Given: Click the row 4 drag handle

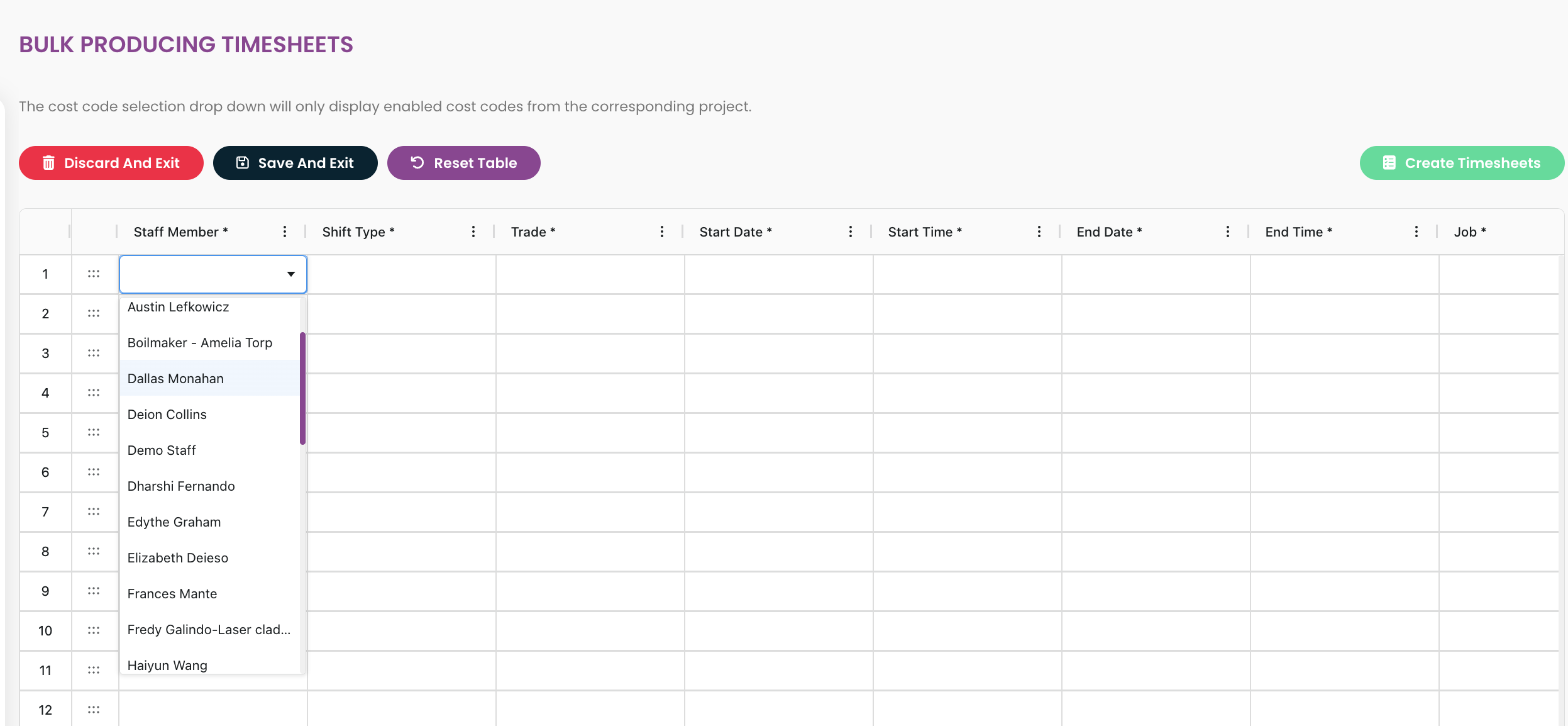Looking at the screenshot, I should click(94, 393).
